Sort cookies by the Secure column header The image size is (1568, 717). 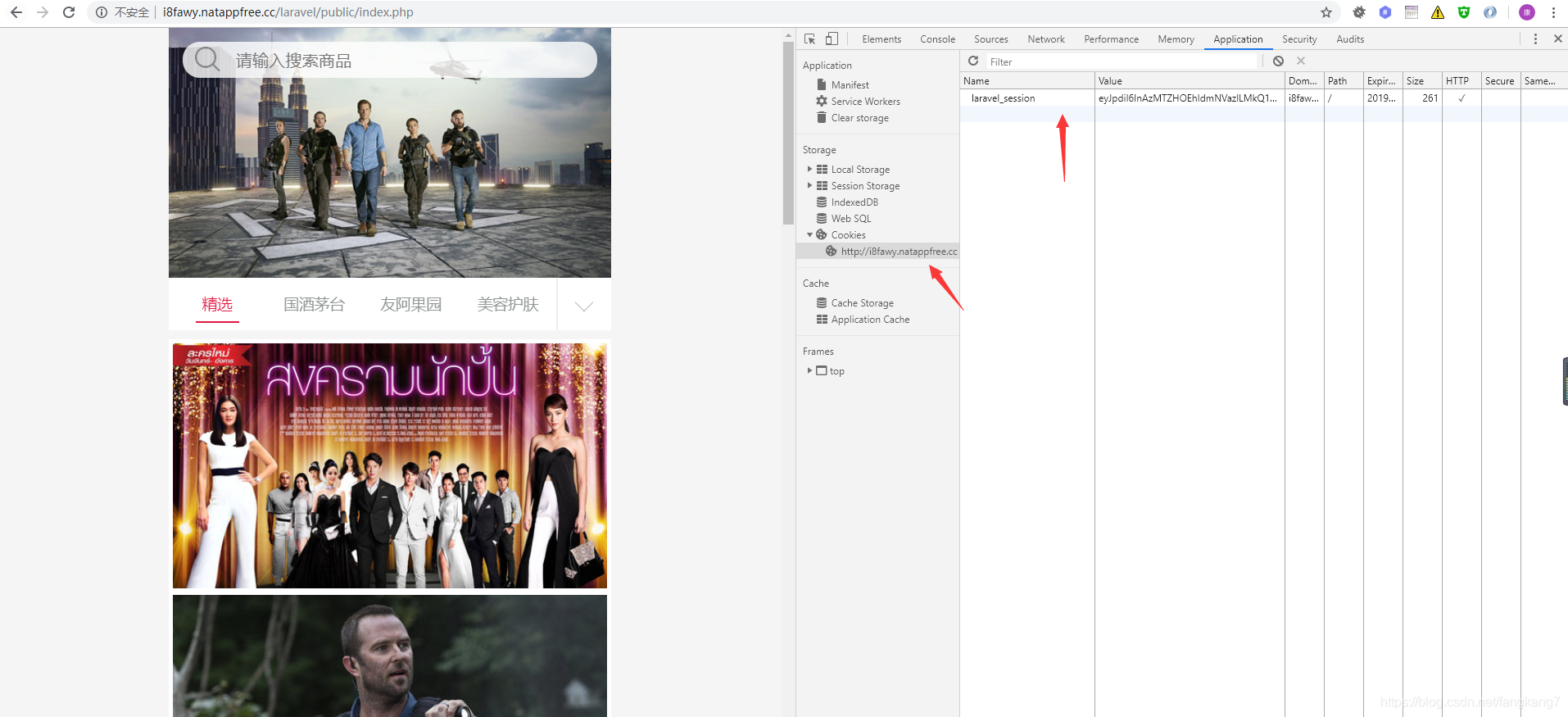click(x=1501, y=80)
